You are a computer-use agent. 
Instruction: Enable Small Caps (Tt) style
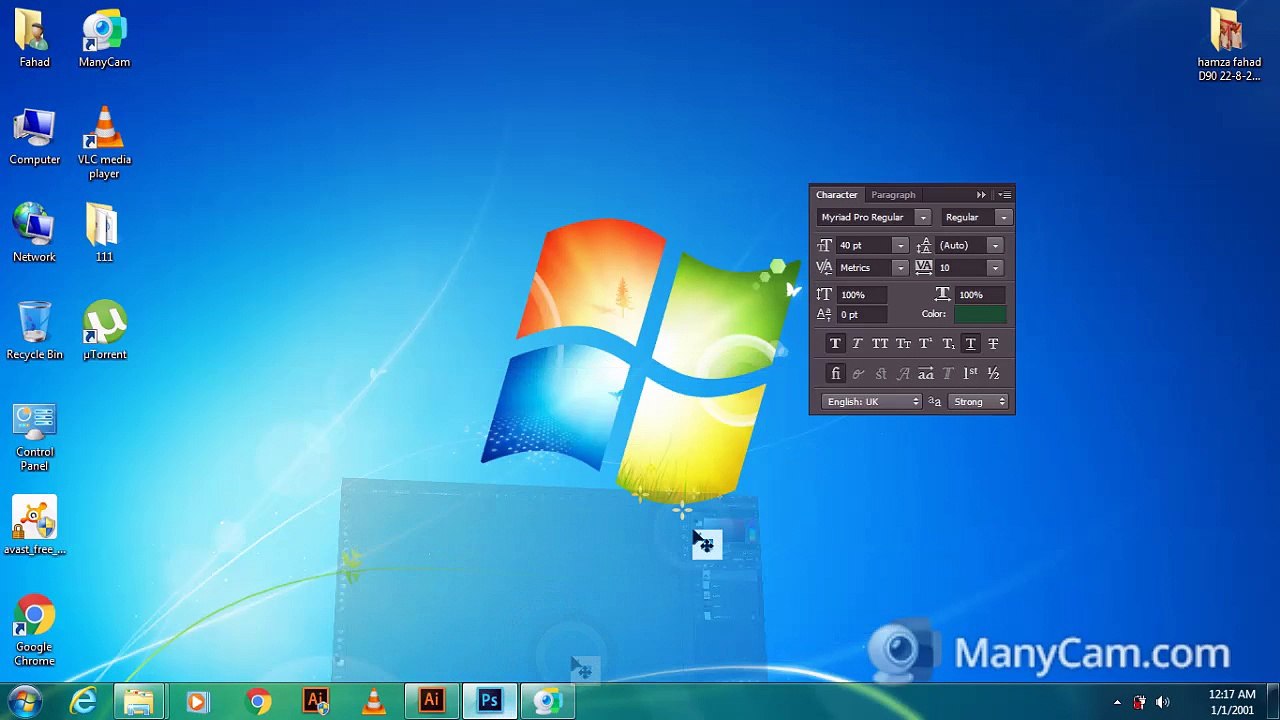(x=903, y=344)
